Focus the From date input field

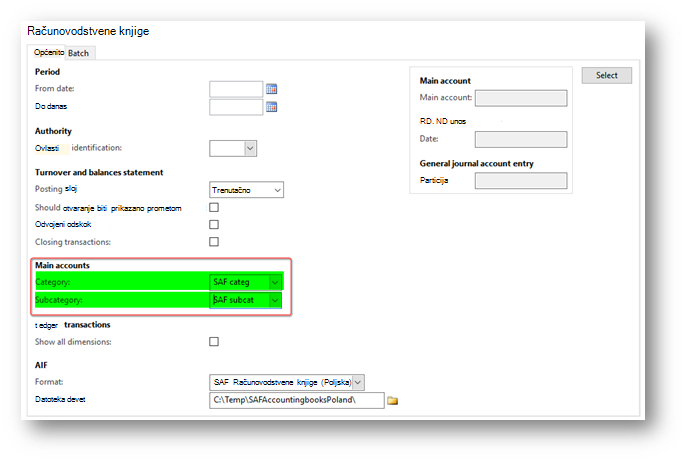(x=236, y=89)
